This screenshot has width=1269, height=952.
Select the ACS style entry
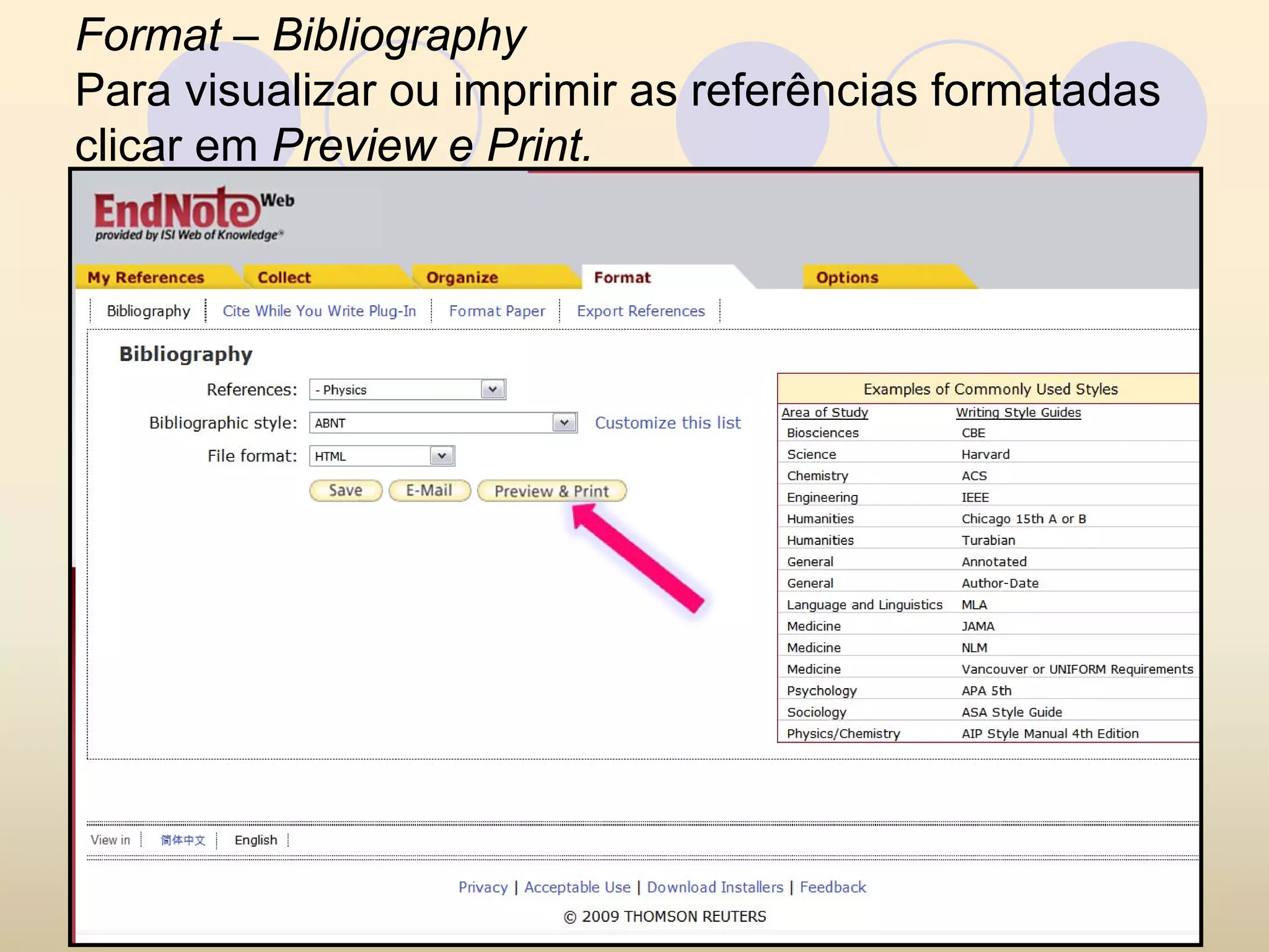pos(974,476)
